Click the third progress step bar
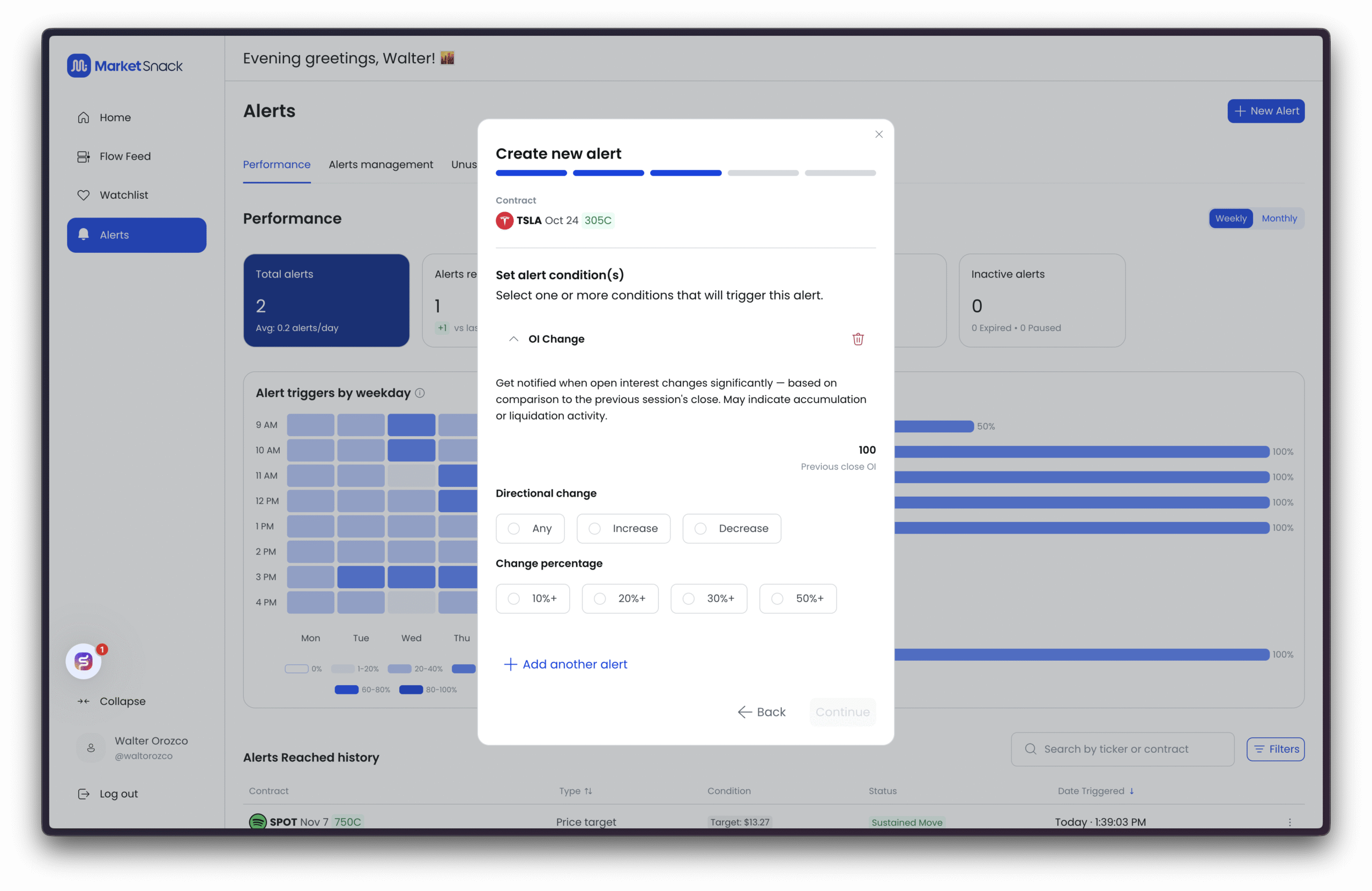 coord(685,173)
